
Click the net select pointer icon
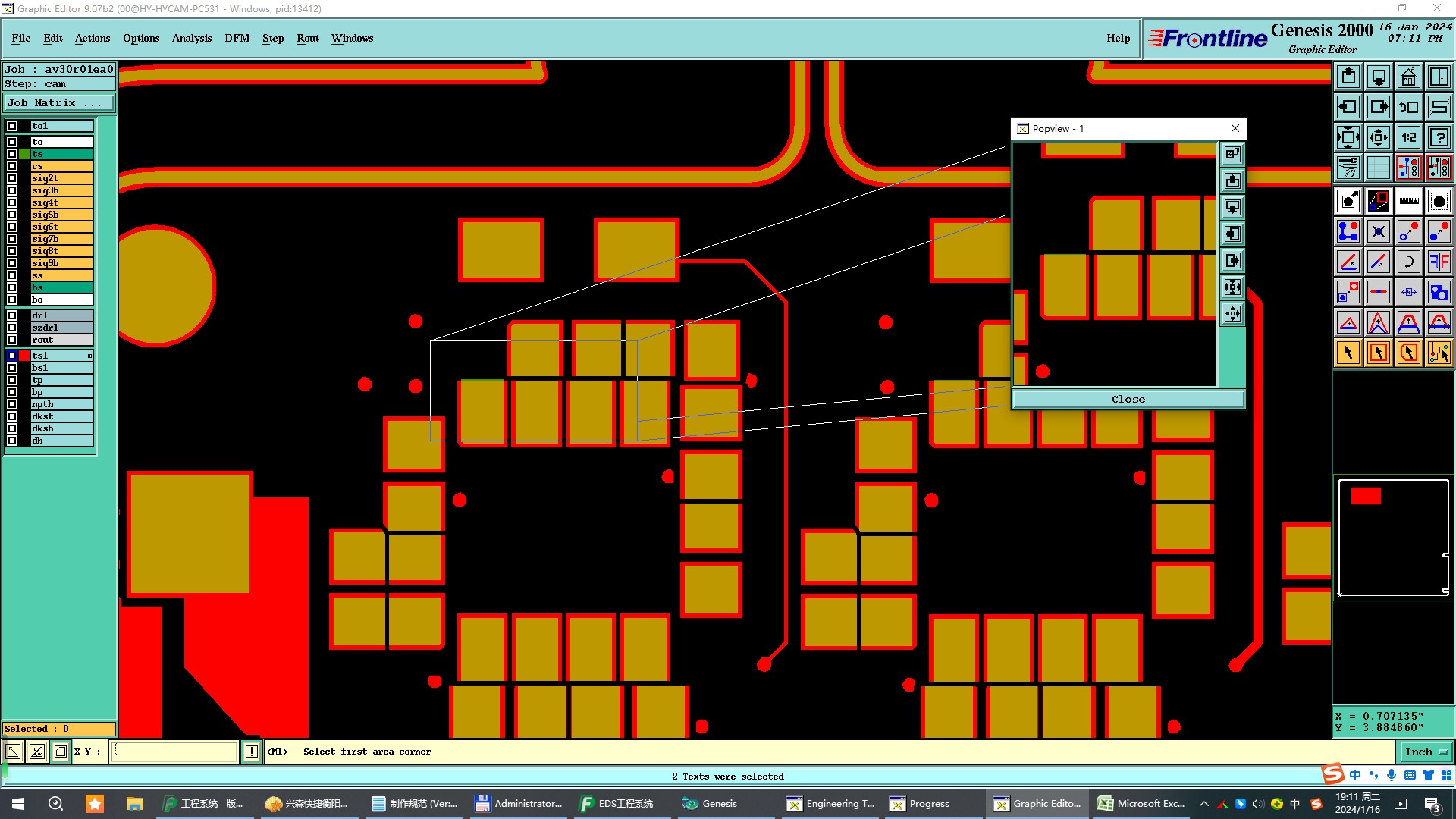(x=1439, y=353)
